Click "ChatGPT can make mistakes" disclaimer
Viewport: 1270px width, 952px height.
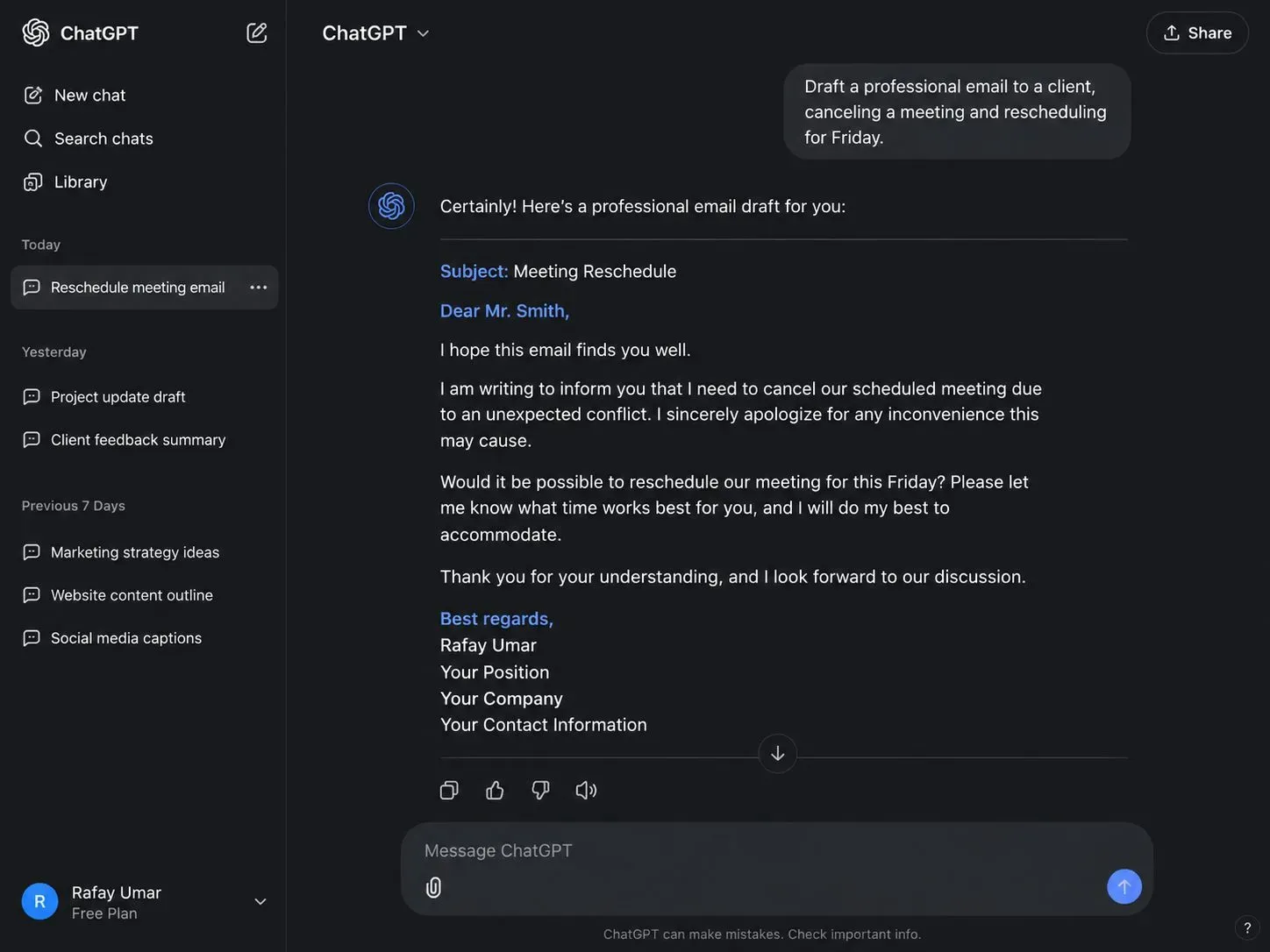(762, 934)
